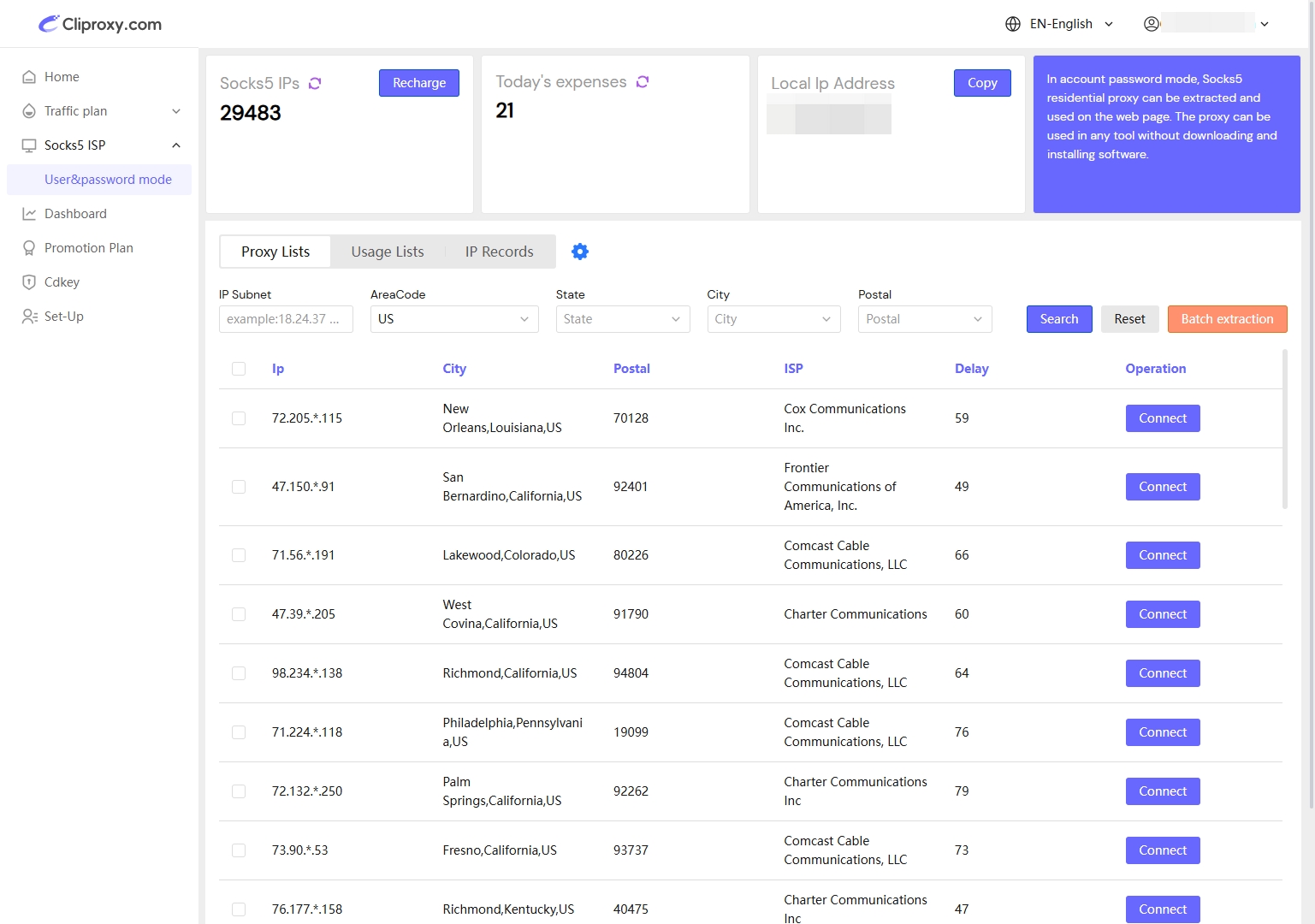Click the refresh icon beside Socks5 IPs

tap(315, 83)
